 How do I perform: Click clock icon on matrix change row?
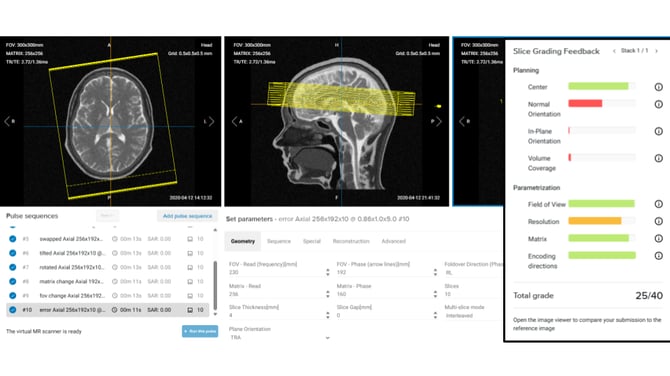pyautogui.click(x=115, y=282)
